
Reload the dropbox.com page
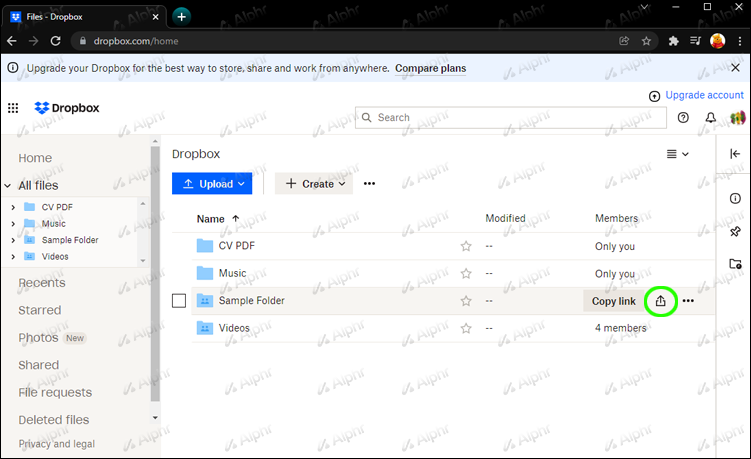pos(56,41)
